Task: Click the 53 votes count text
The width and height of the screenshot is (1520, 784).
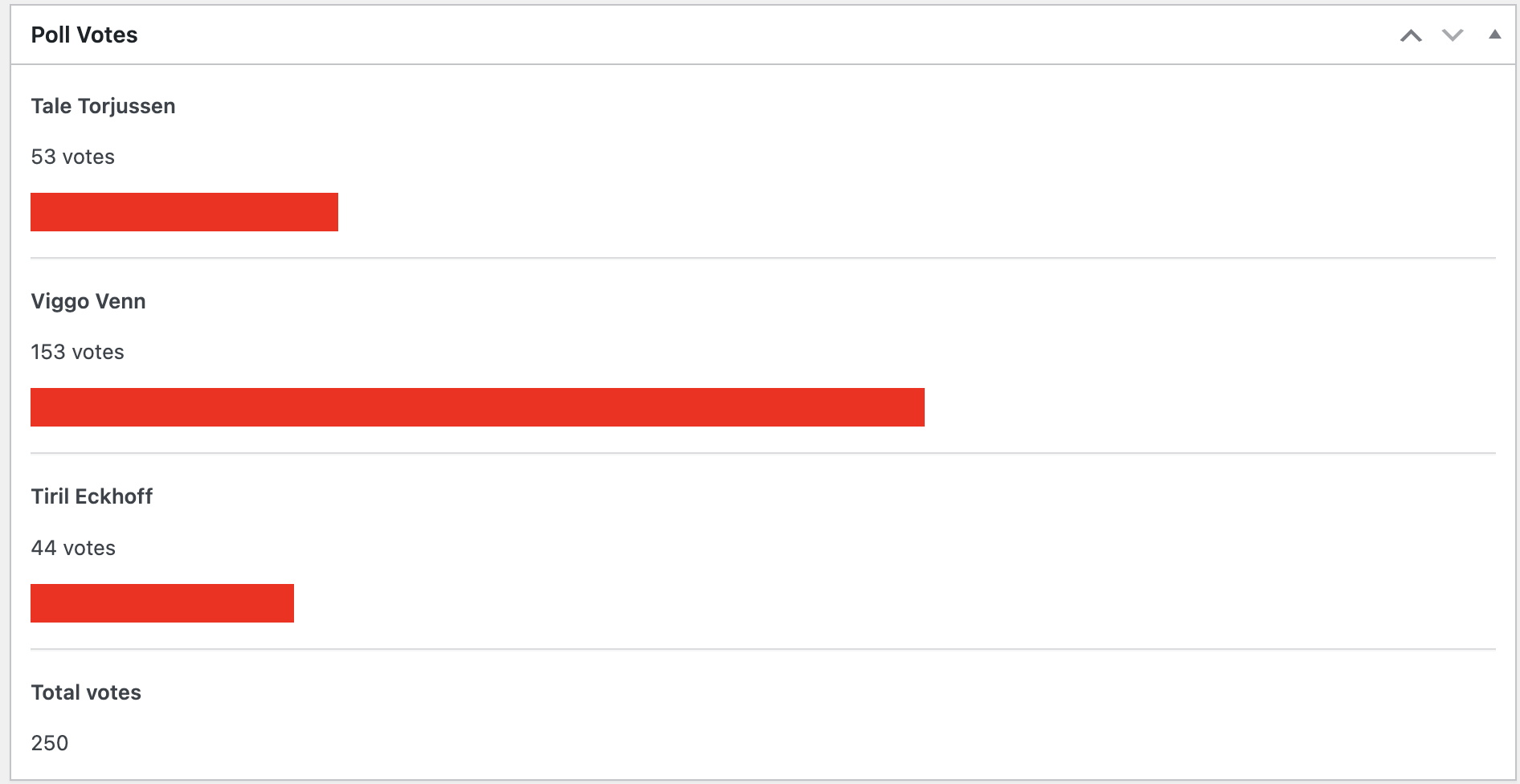Action: [x=73, y=157]
